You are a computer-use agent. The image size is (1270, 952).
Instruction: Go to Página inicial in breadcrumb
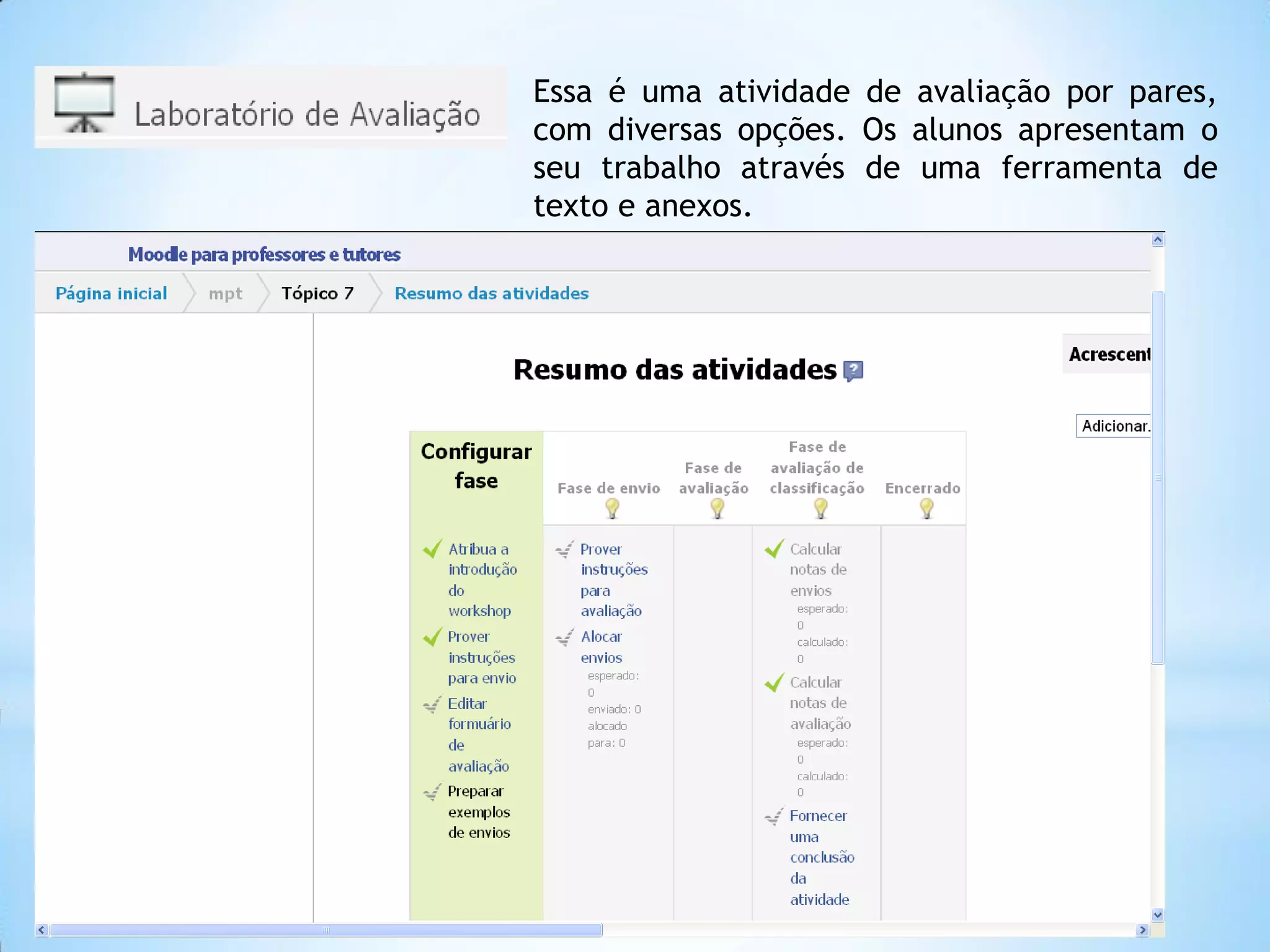tap(112, 293)
